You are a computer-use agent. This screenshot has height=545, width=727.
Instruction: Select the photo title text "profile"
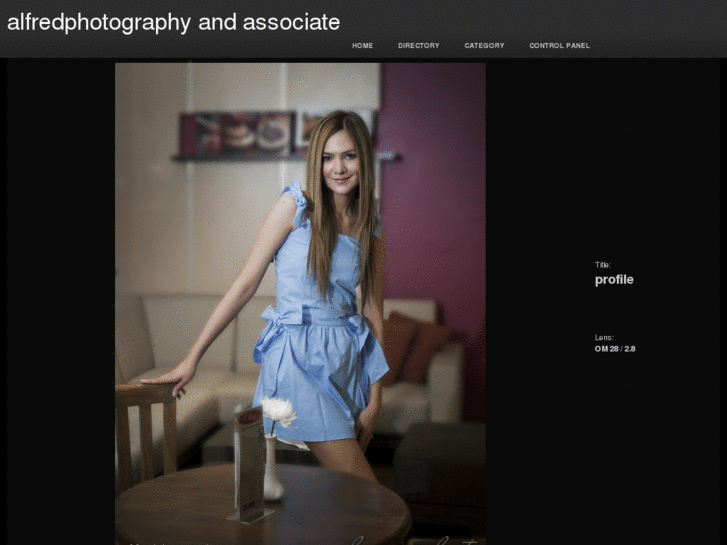[x=614, y=280]
